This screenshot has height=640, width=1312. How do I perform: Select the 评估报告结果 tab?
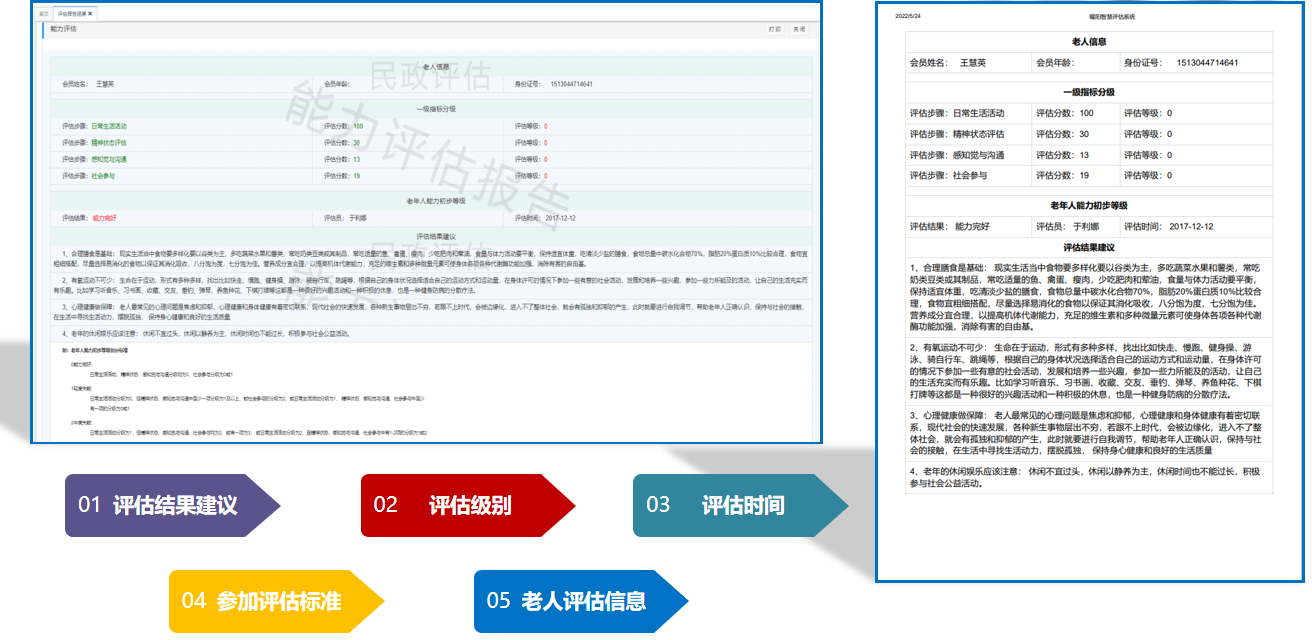coord(70,14)
